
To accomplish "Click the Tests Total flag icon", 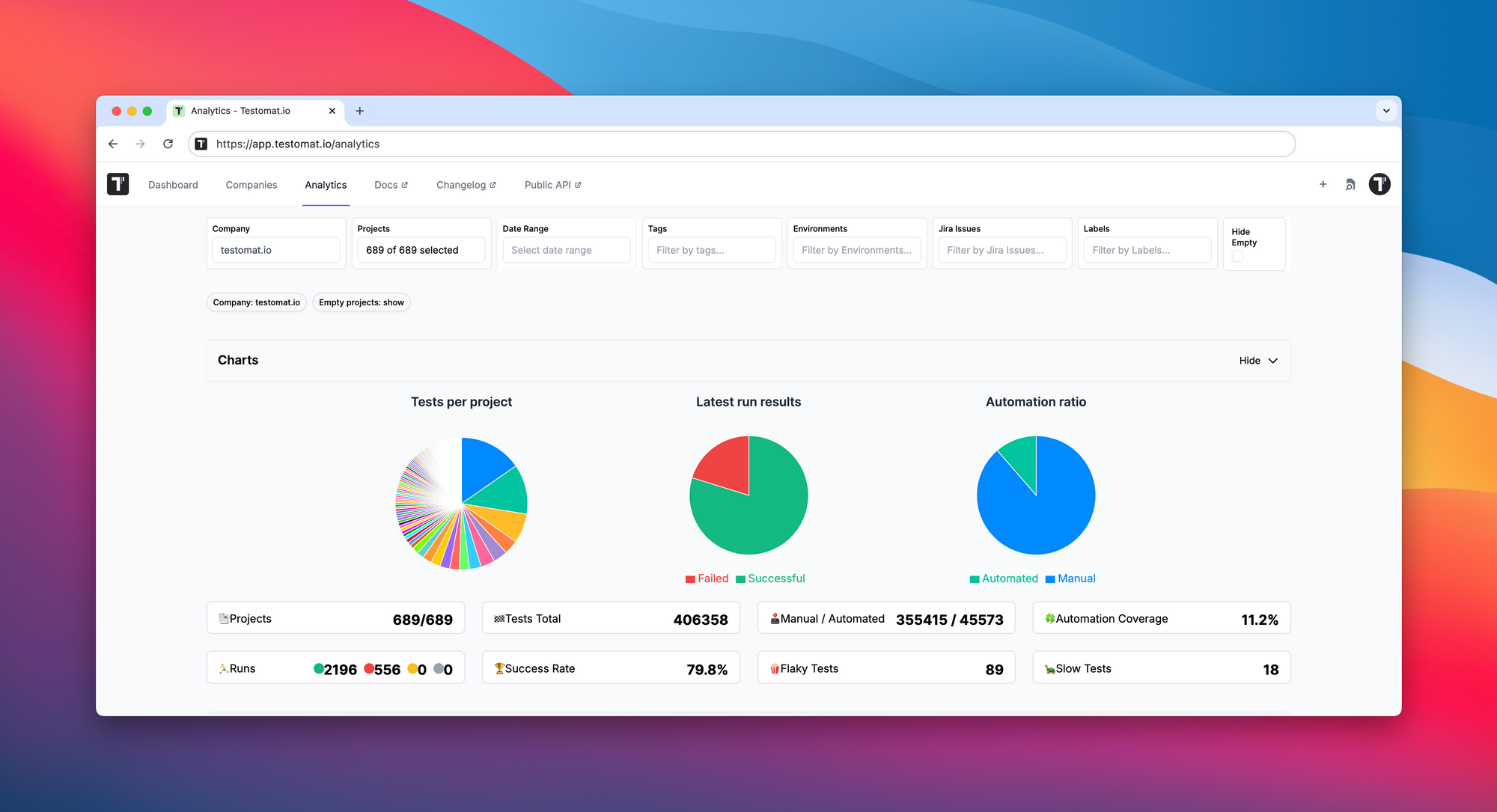I will click(x=499, y=618).
